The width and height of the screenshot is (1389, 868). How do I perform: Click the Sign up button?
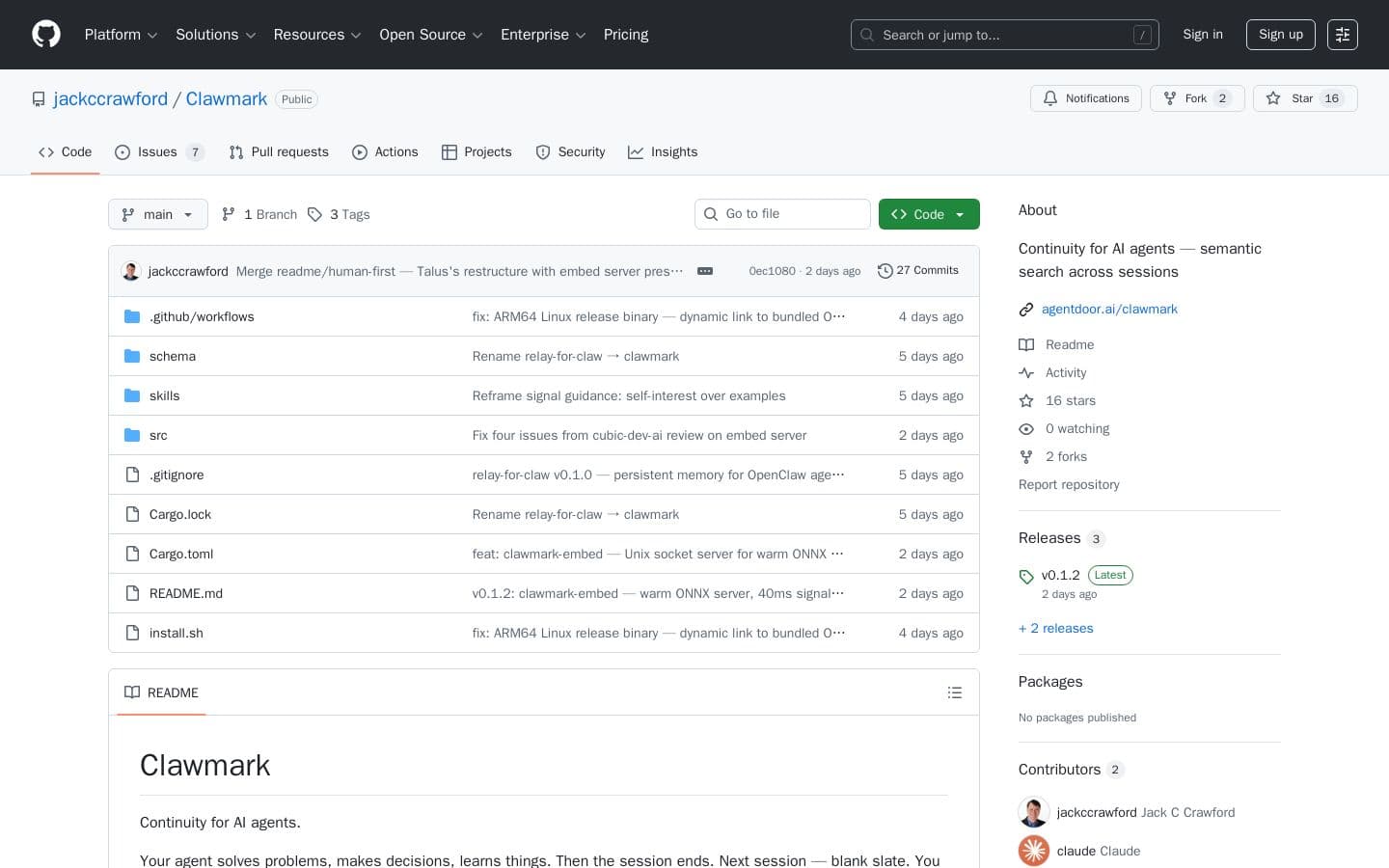(1280, 35)
